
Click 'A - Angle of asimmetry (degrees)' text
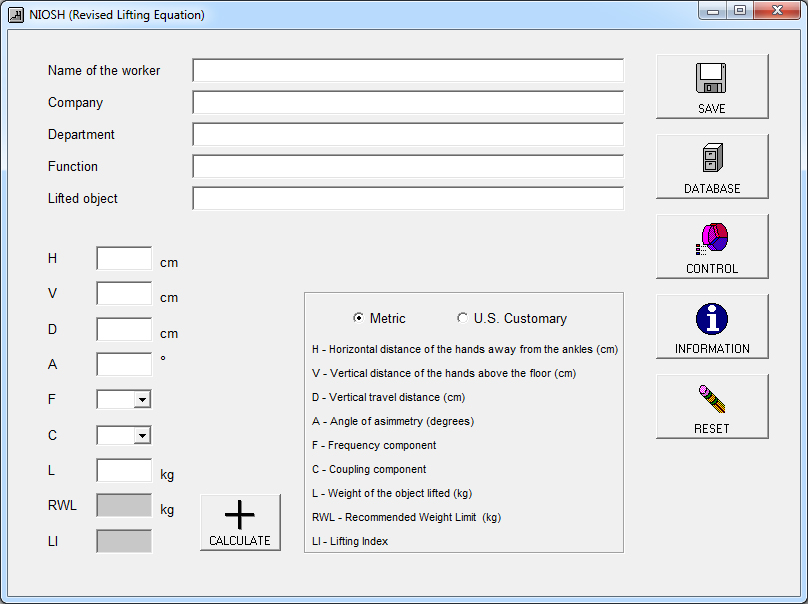click(x=393, y=421)
